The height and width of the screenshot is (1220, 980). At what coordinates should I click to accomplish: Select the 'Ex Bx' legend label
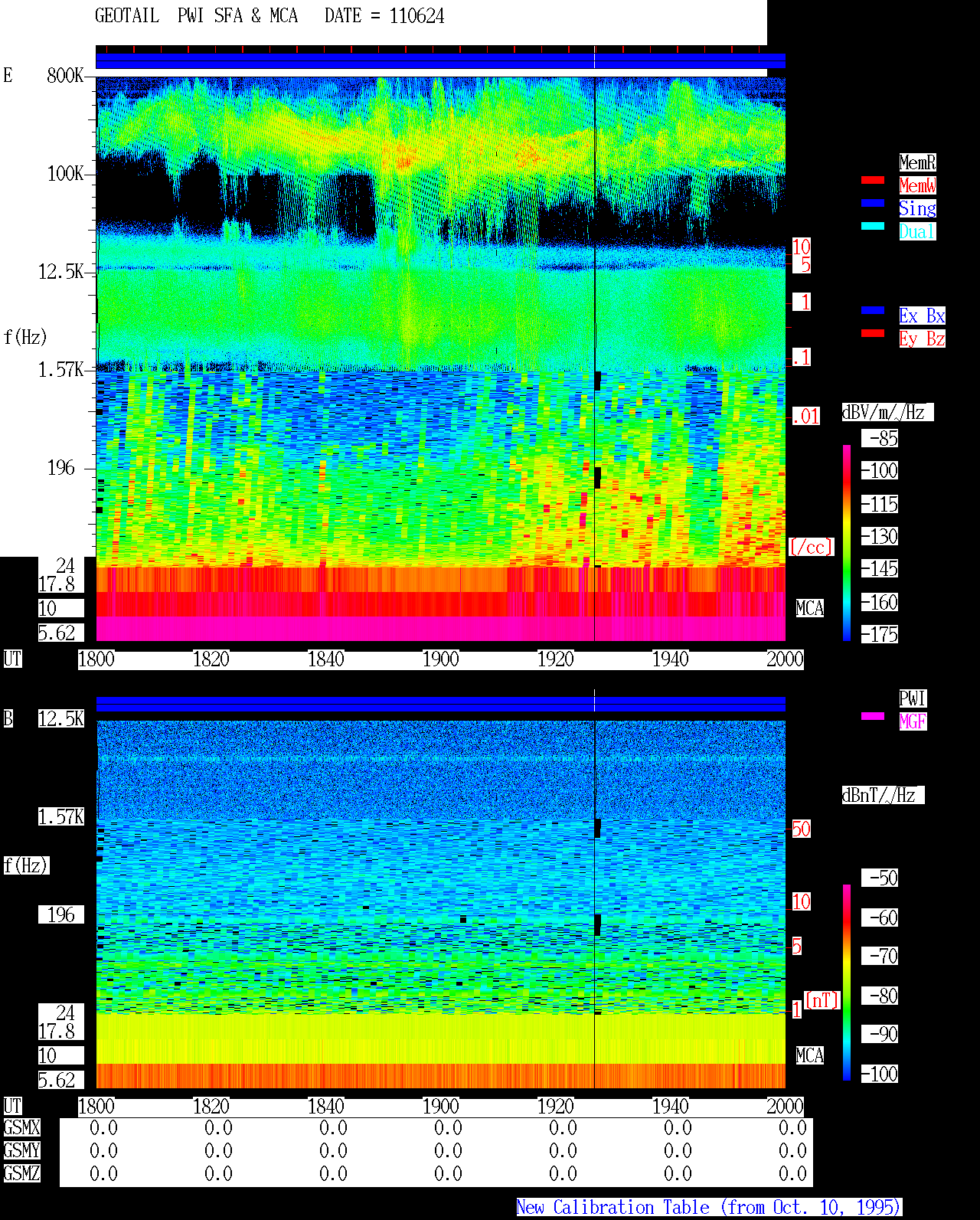pos(922,316)
